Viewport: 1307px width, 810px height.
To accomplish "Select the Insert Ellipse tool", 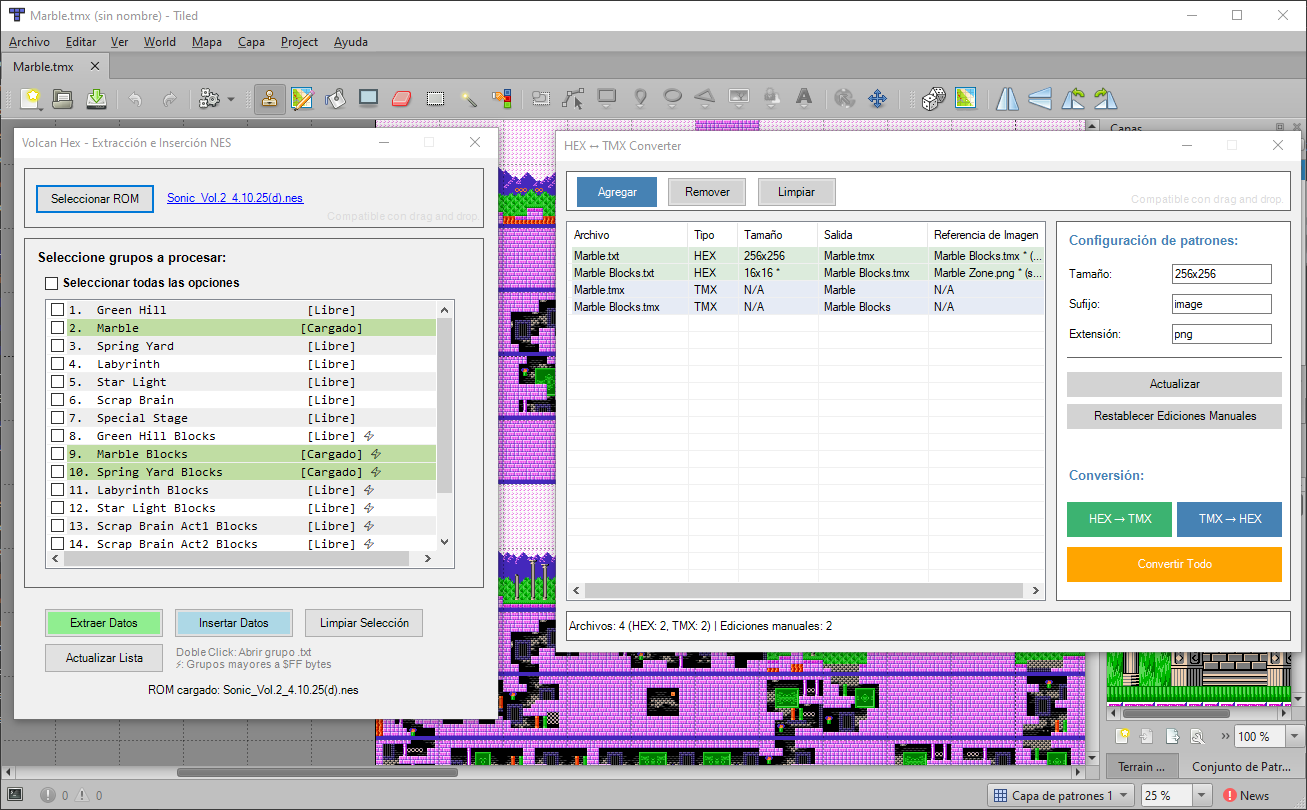I will click(673, 98).
